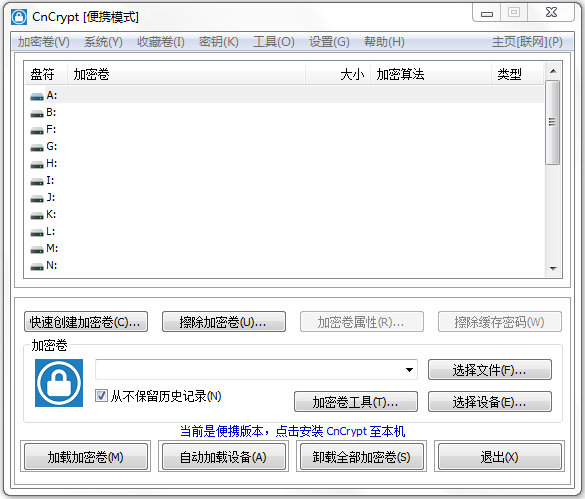This screenshot has height=499, width=585.
Task: Expand the encrypted volume path dropdown arrow
Action: point(409,370)
